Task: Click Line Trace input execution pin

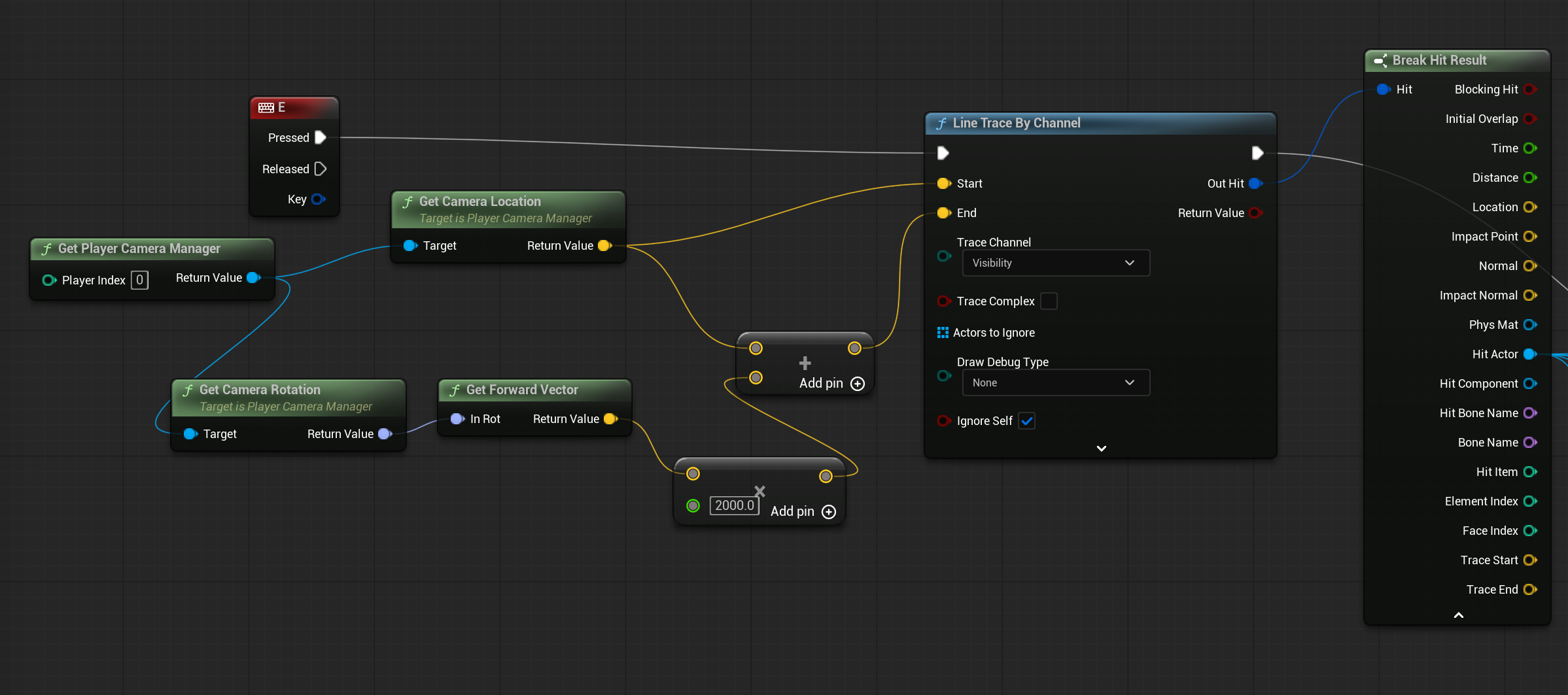Action: (x=943, y=153)
